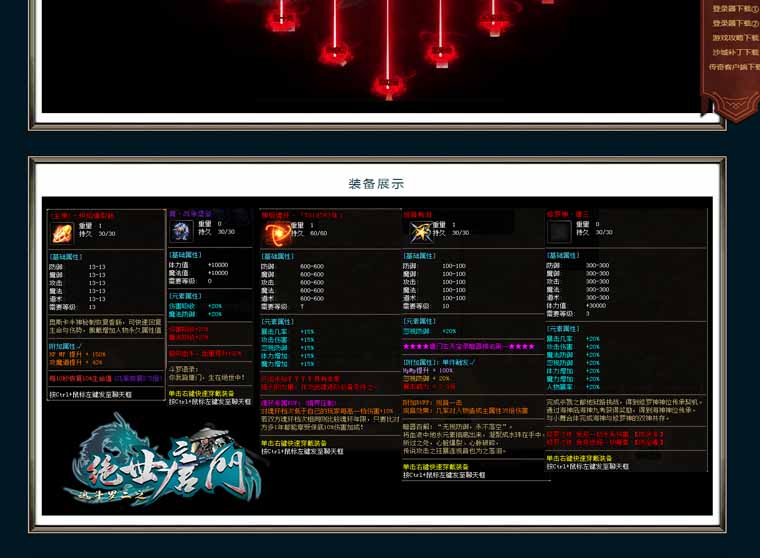Click the fifth item's 基础属性 header
Image resolution: width=760 pixels, height=558 pixels.
point(563,256)
